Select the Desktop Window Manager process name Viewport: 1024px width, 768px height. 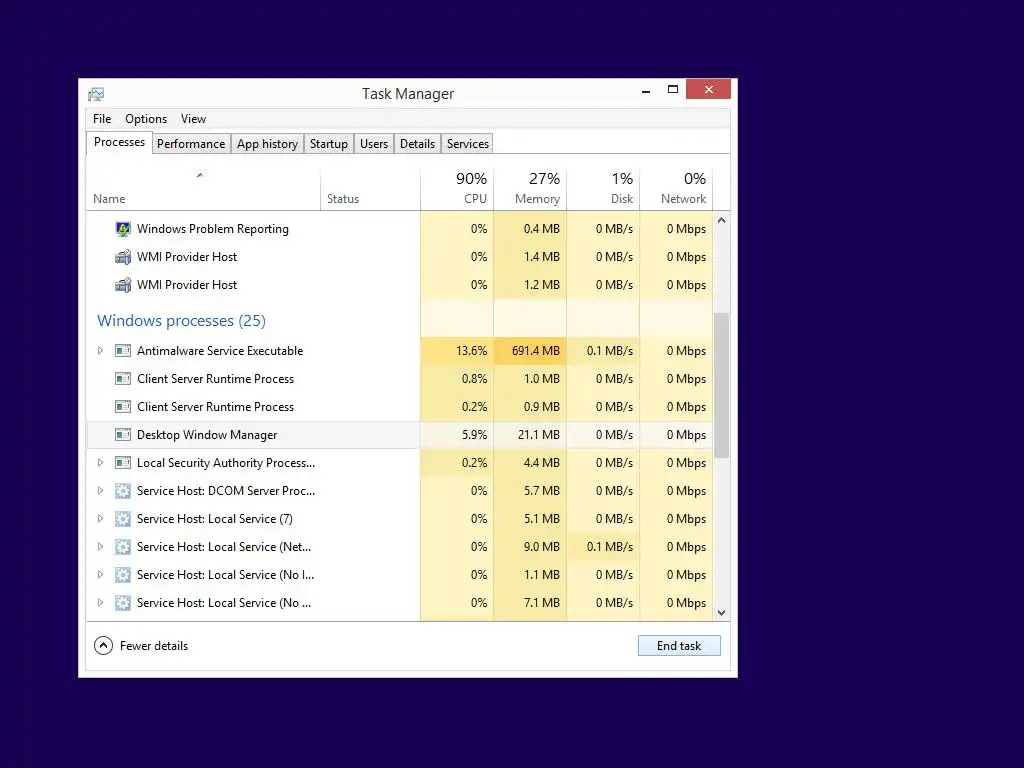pos(207,435)
